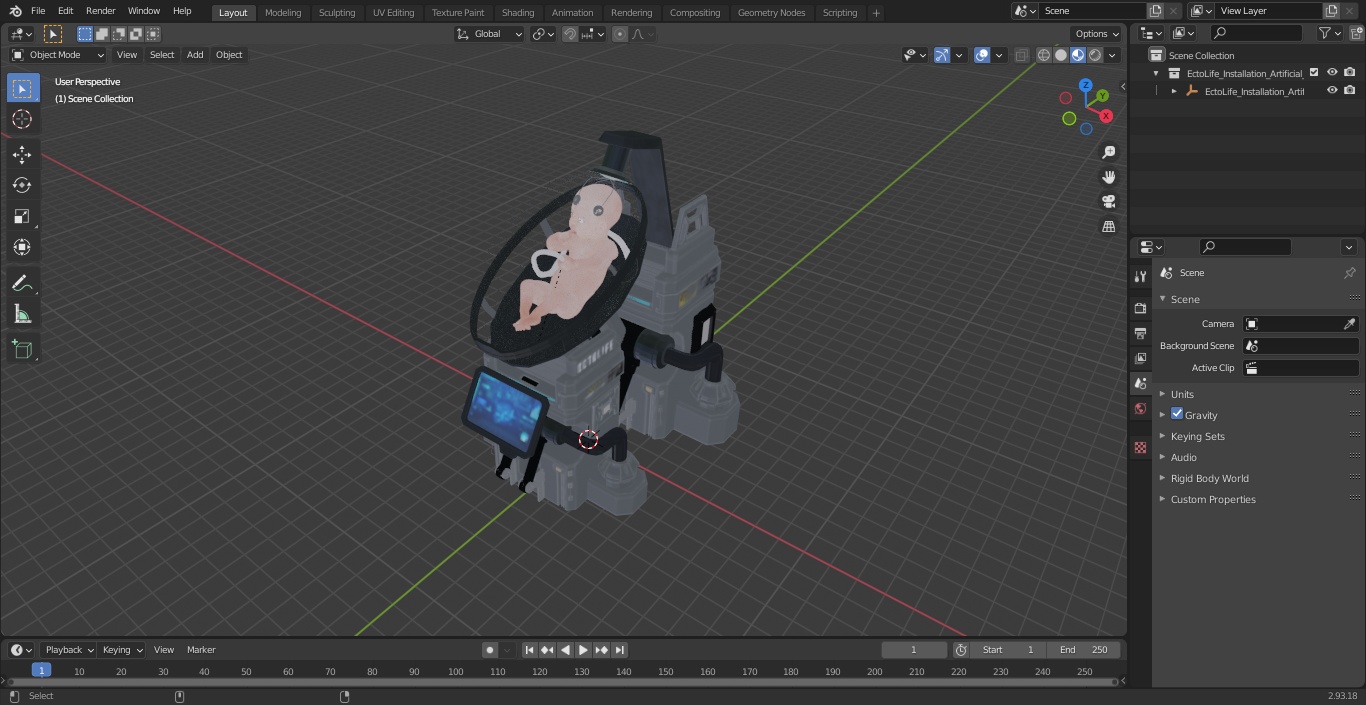The image size is (1366, 705).
Task: Open the Tool properties tab
Action: pos(1140,277)
